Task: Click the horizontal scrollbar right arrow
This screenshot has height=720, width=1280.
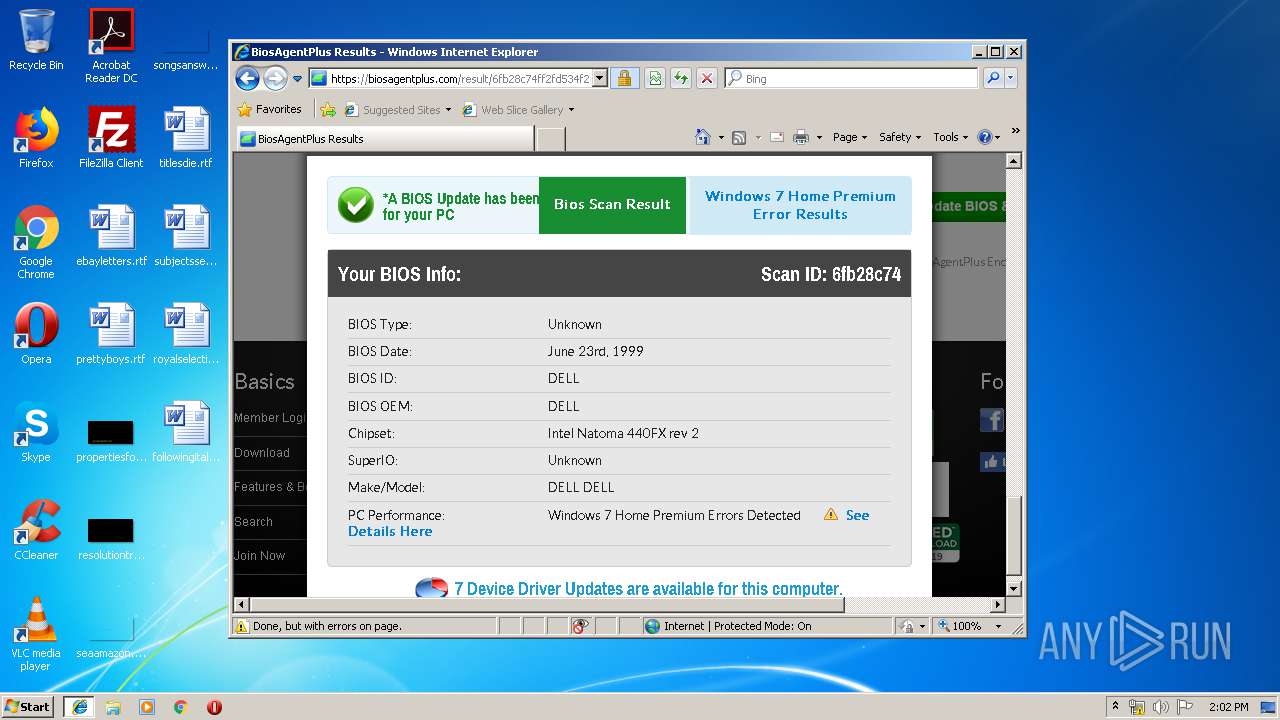Action: [x=997, y=605]
